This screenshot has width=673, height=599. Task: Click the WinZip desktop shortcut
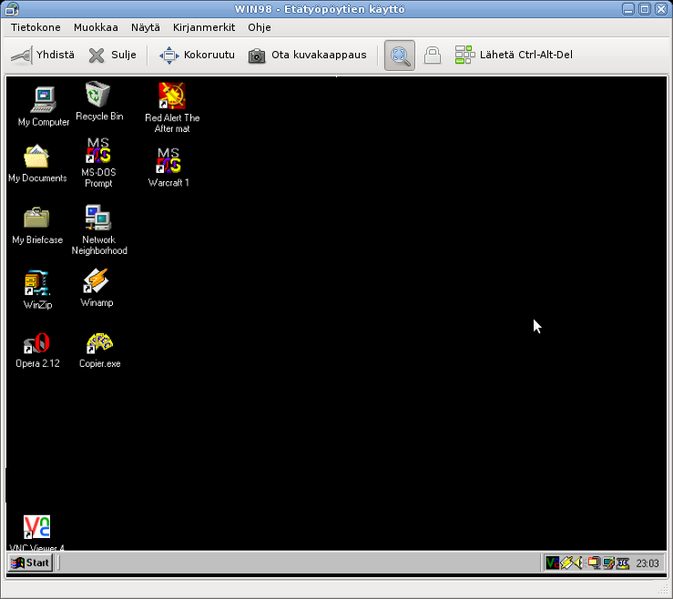(37, 284)
